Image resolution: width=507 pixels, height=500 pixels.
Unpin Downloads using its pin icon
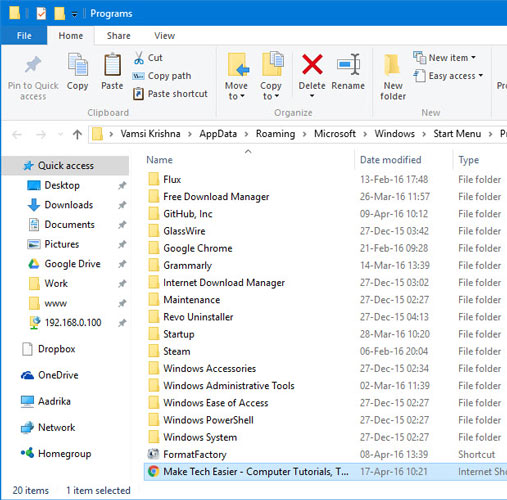[122, 205]
